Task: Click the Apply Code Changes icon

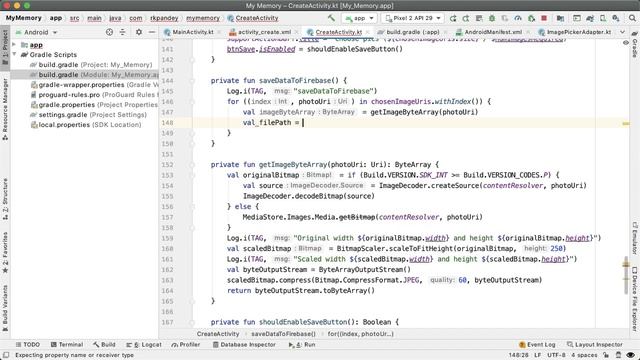Action: [479, 18]
